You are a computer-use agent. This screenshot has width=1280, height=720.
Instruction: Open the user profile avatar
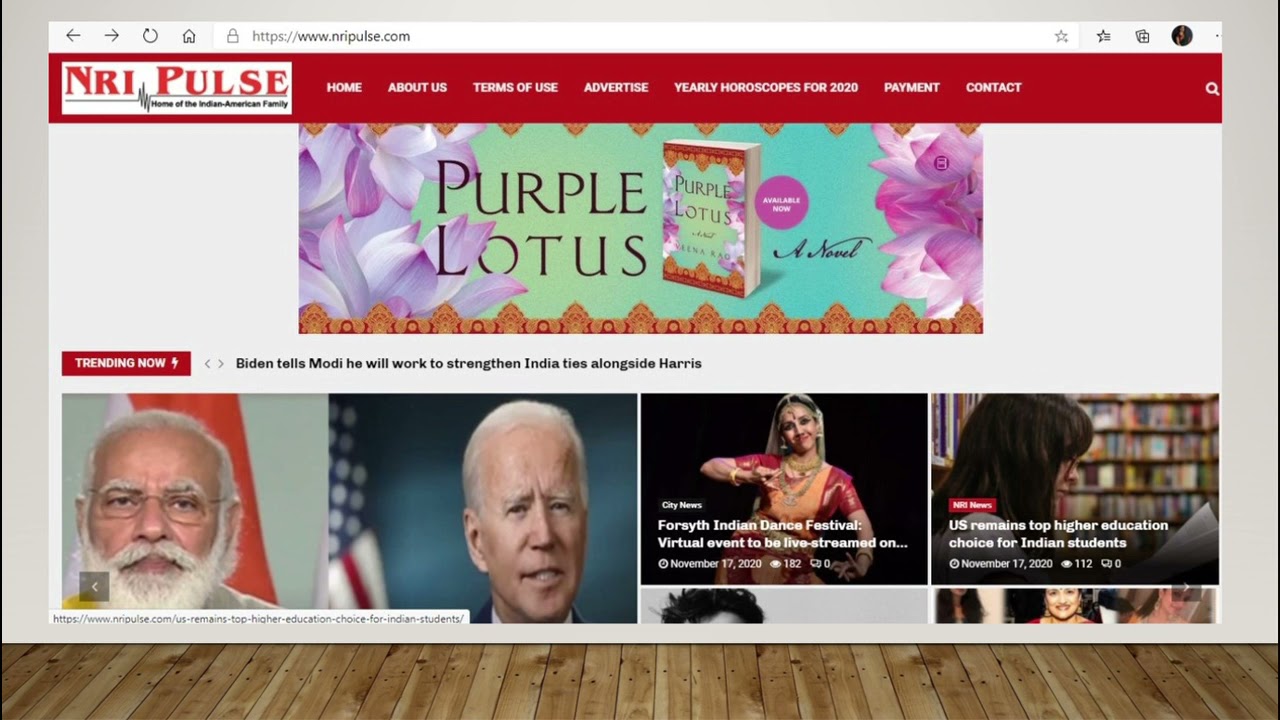[1182, 36]
